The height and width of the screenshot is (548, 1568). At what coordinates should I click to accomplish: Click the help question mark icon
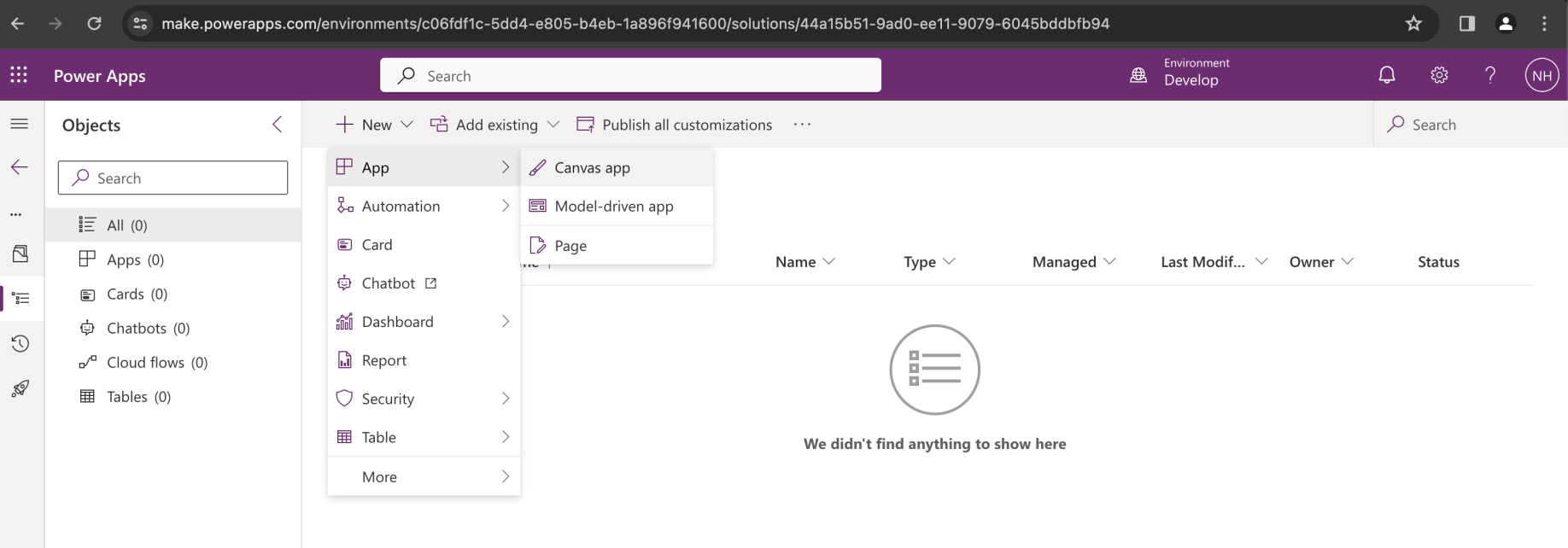click(x=1490, y=75)
